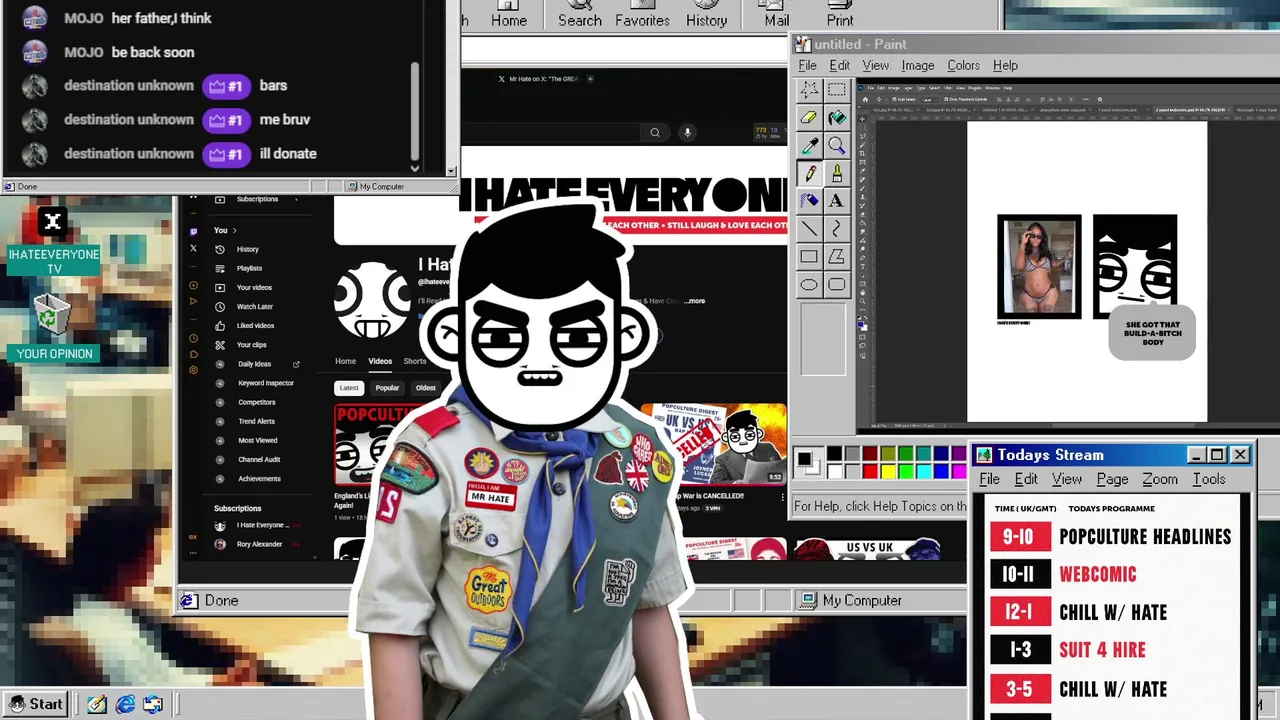Image resolution: width=1280 pixels, height=720 pixels.
Task: Select the Free-Form Select tool in Paint
Action: tap(809, 90)
